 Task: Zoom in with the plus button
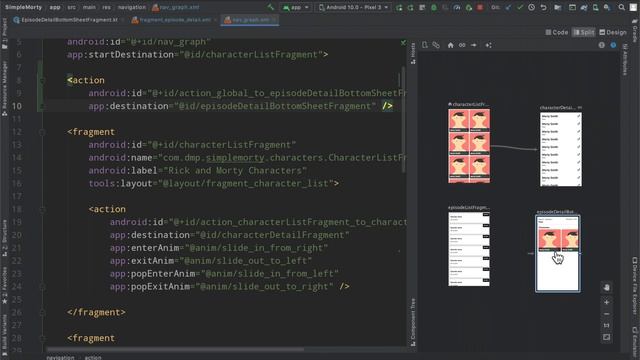(607, 302)
